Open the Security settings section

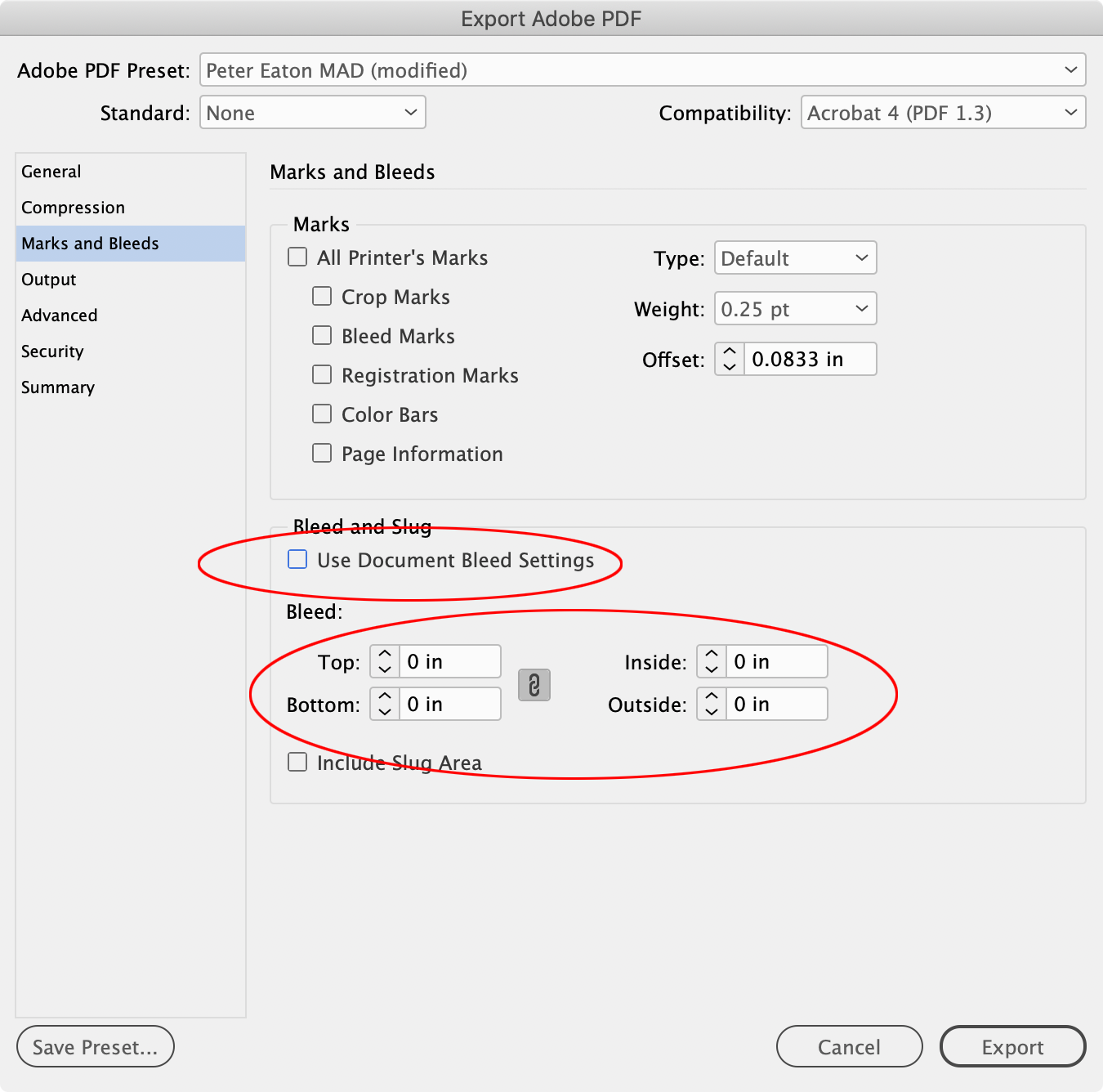[x=52, y=351]
